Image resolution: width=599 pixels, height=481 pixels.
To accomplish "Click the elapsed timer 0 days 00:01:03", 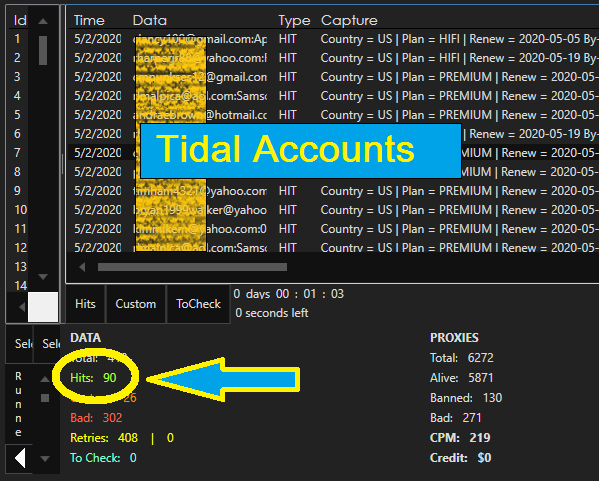I will tap(288, 294).
